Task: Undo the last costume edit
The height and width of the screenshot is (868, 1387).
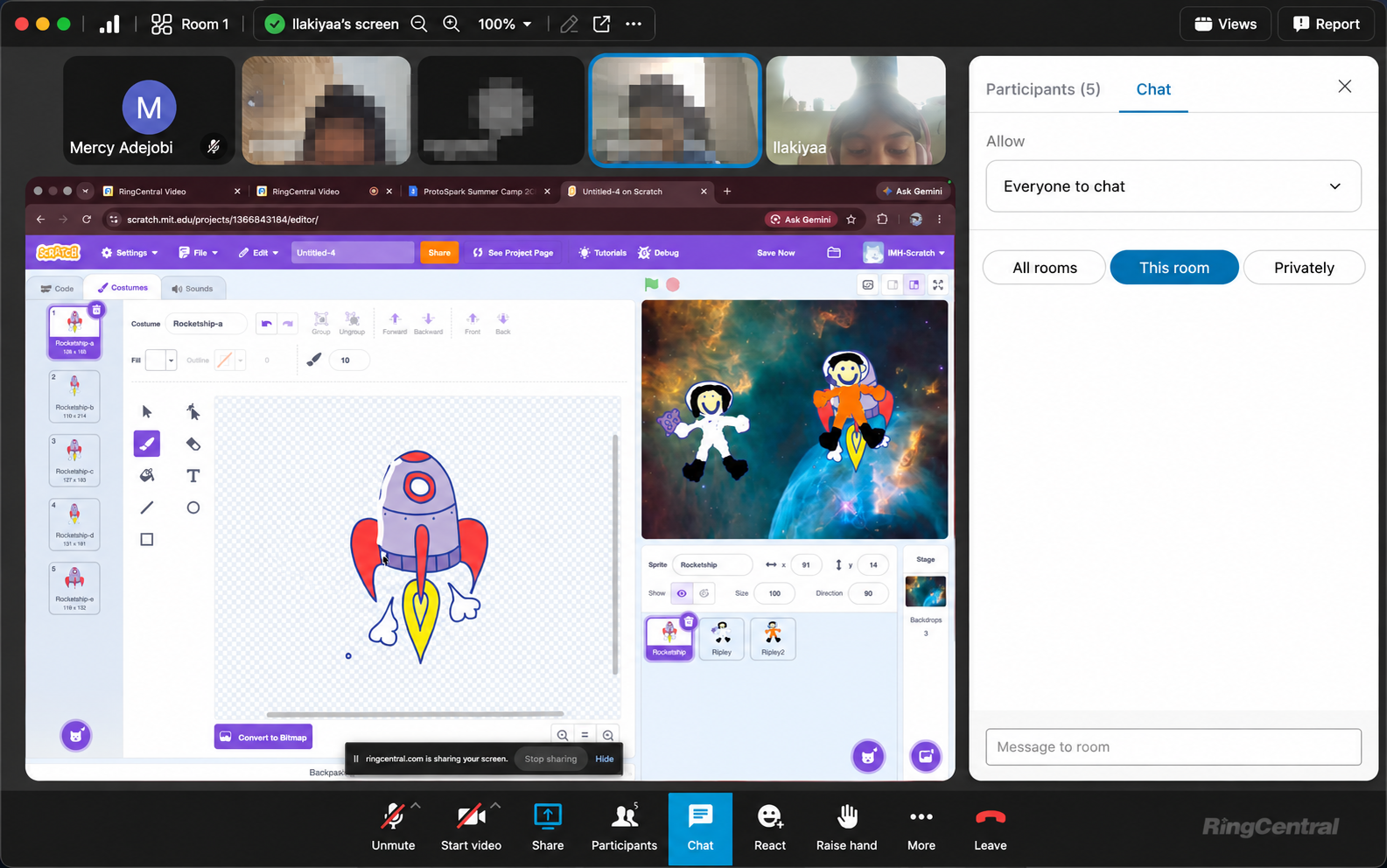Action: [x=267, y=324]
